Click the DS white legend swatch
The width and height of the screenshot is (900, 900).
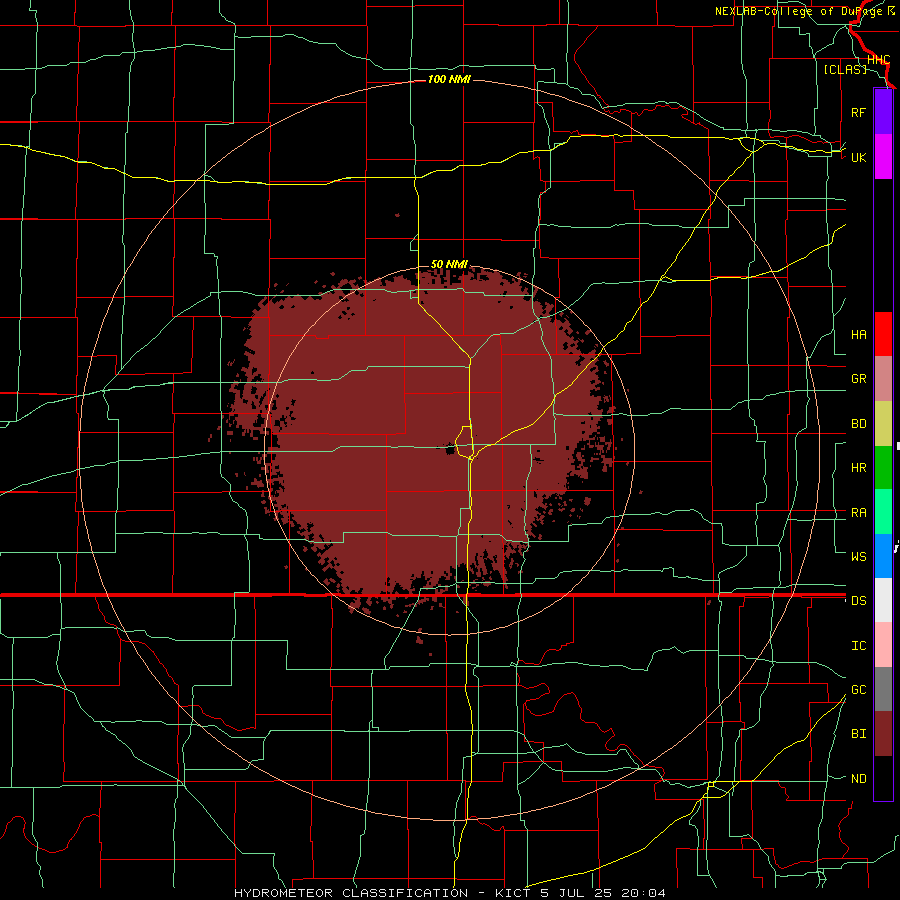point(883,600)
